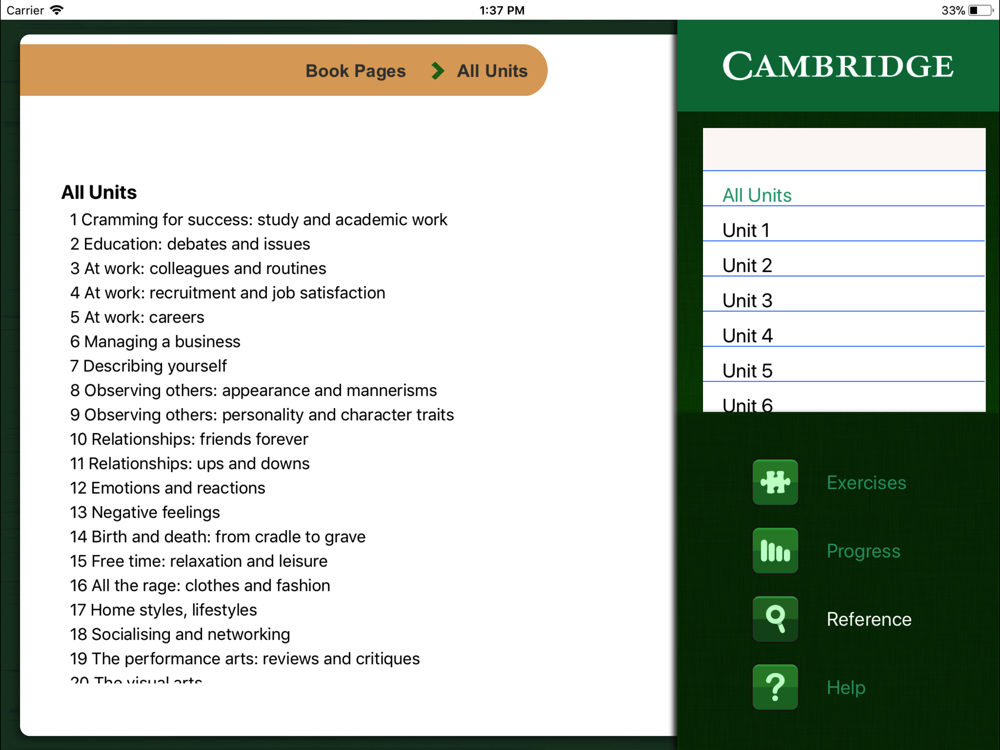The width and height of the screenshot is (1000, 750).
Task: Click the 1:37 PM clock in status bar
Action: coord(502,10)
